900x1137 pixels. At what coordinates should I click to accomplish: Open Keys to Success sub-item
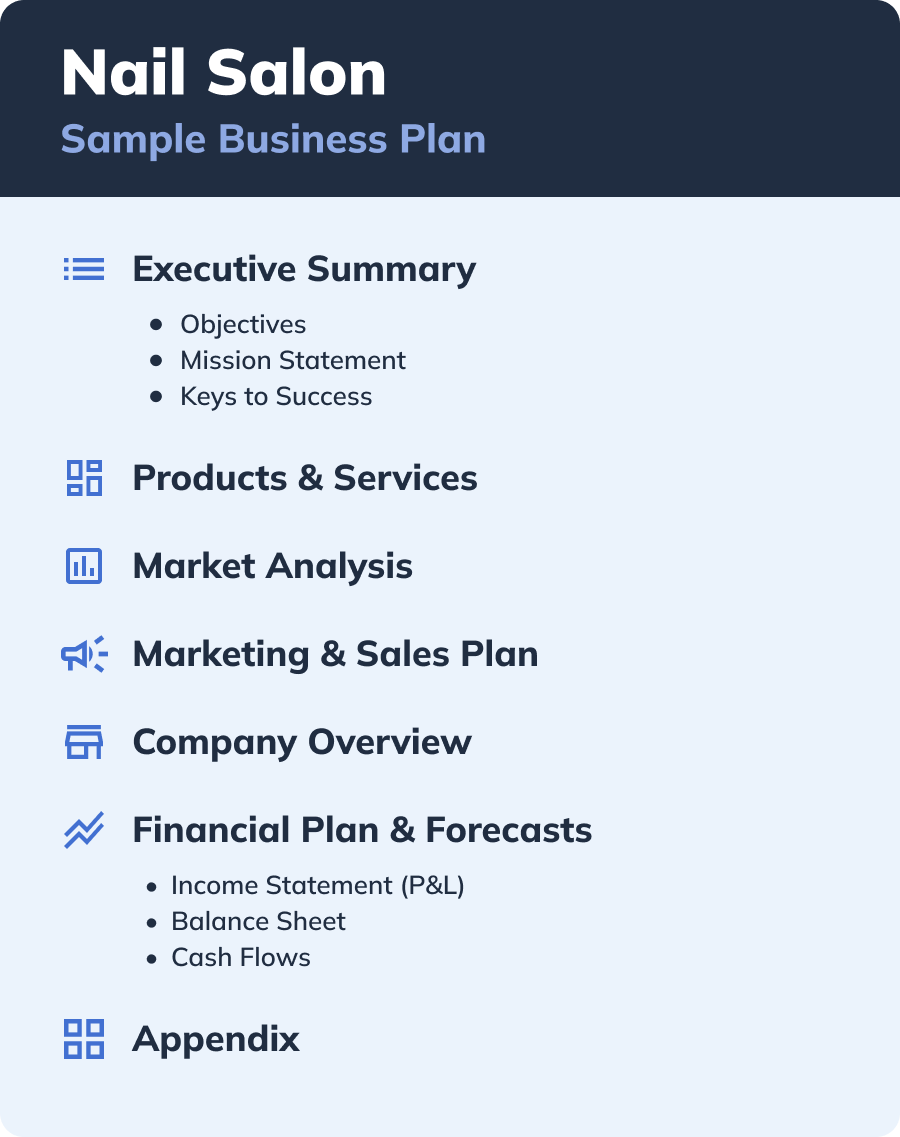276,396
